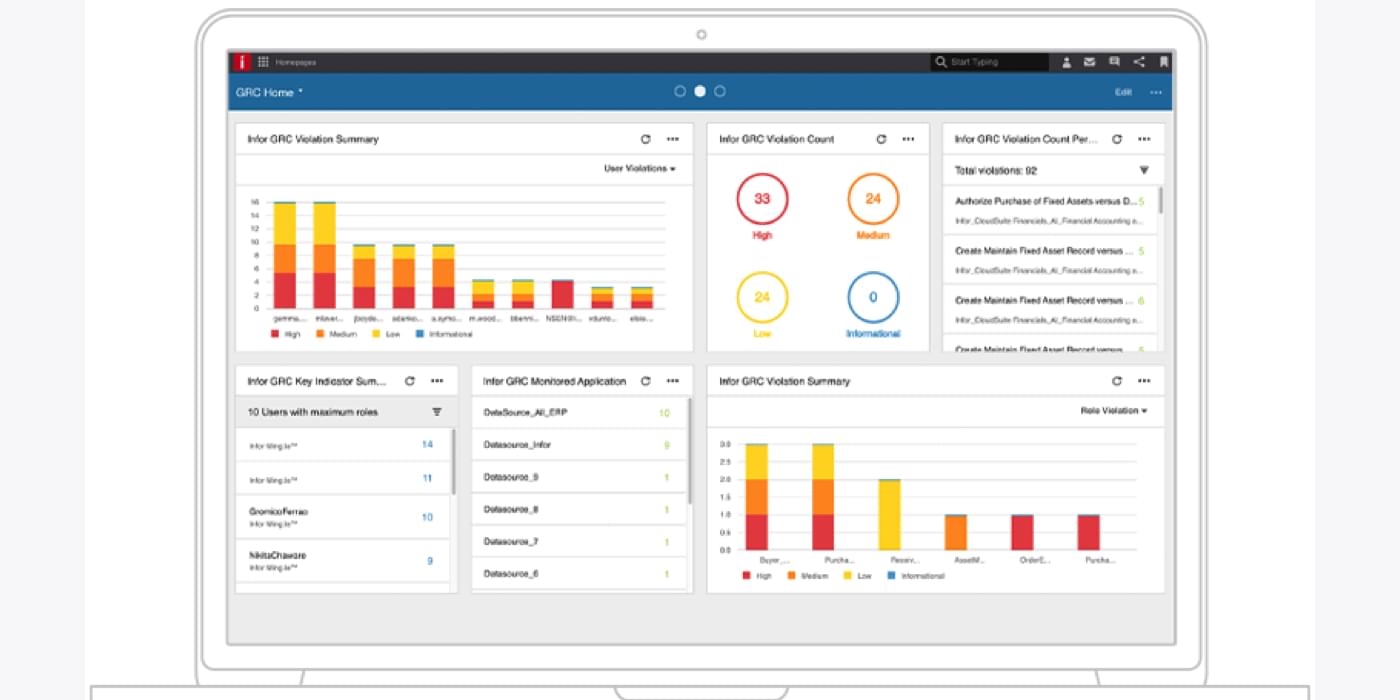This screenshot has width=1400, height=700.
Task: Open the user profile icon
Action: (1066, 62)
